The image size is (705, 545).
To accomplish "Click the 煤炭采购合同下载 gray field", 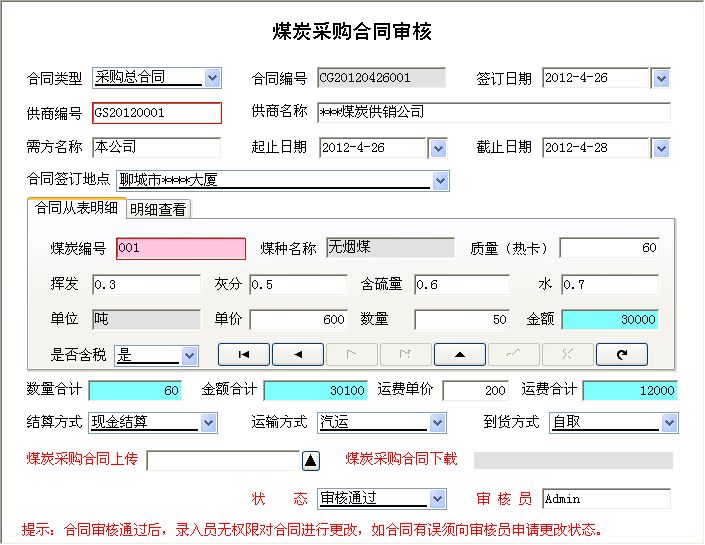I will tap(573, 460).
